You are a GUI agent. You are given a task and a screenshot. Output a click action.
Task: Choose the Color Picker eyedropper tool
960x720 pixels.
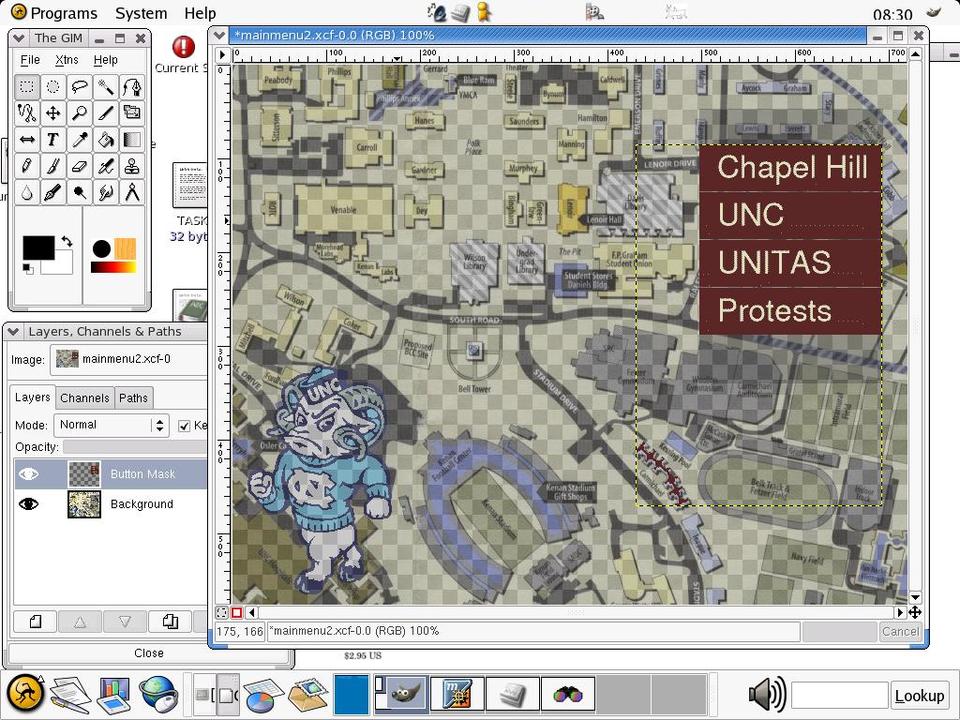[x=79, y=140]
